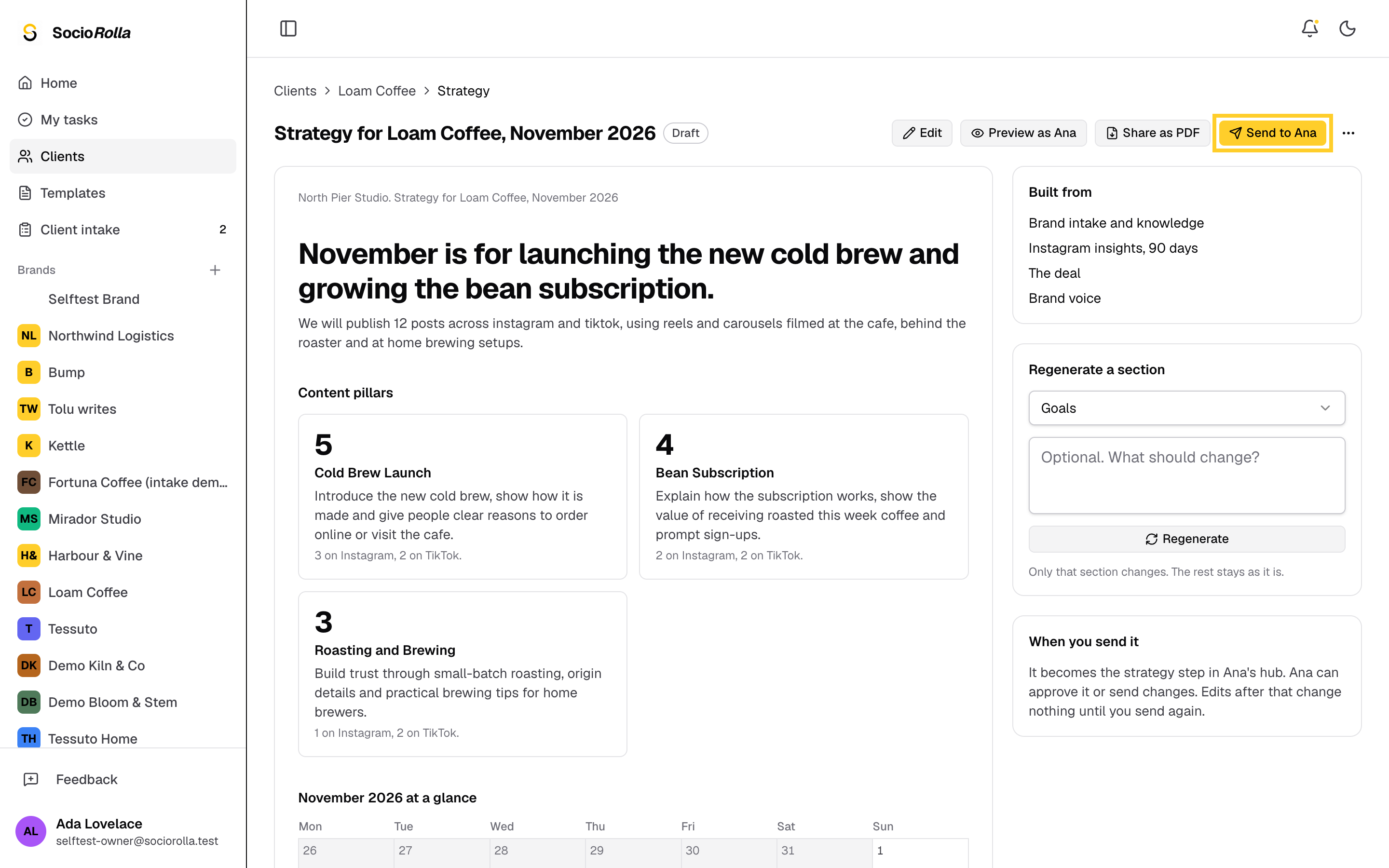Open Demo Kiln & Co brand
The image size is (1389, 868).
click(x=123, y=665)
